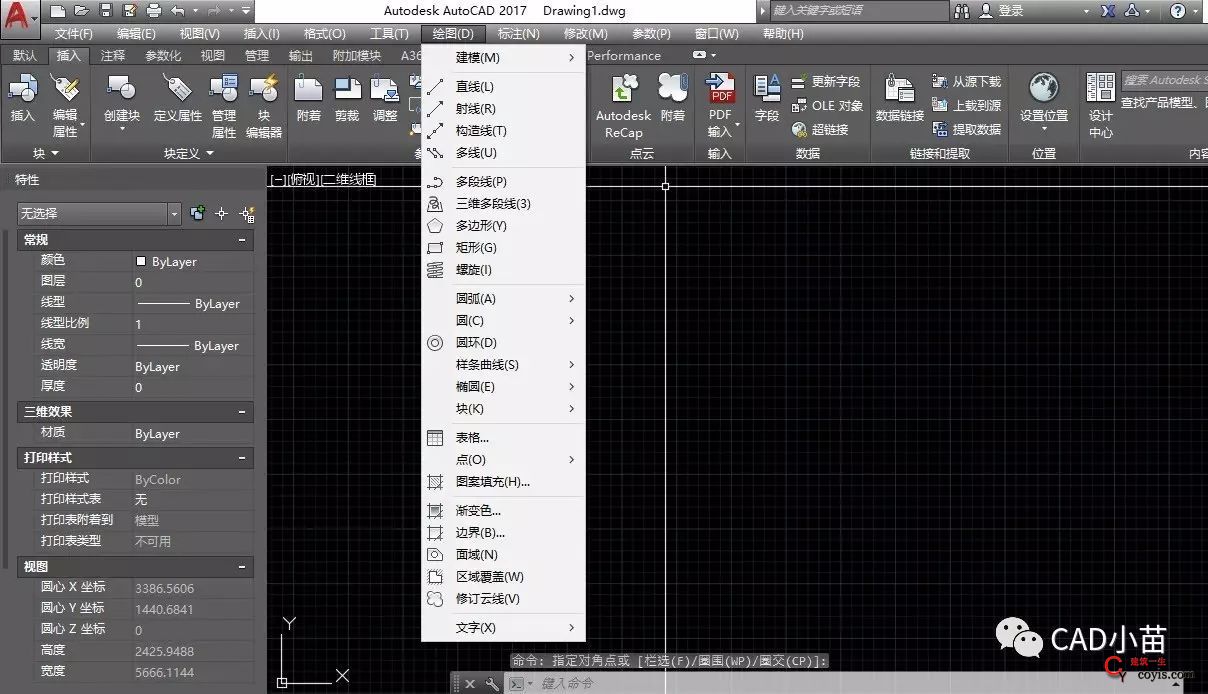Click the 登录 sign-in button
Screen dimensions: 1208x694
pyautogui.click(x=1002, y=11)
